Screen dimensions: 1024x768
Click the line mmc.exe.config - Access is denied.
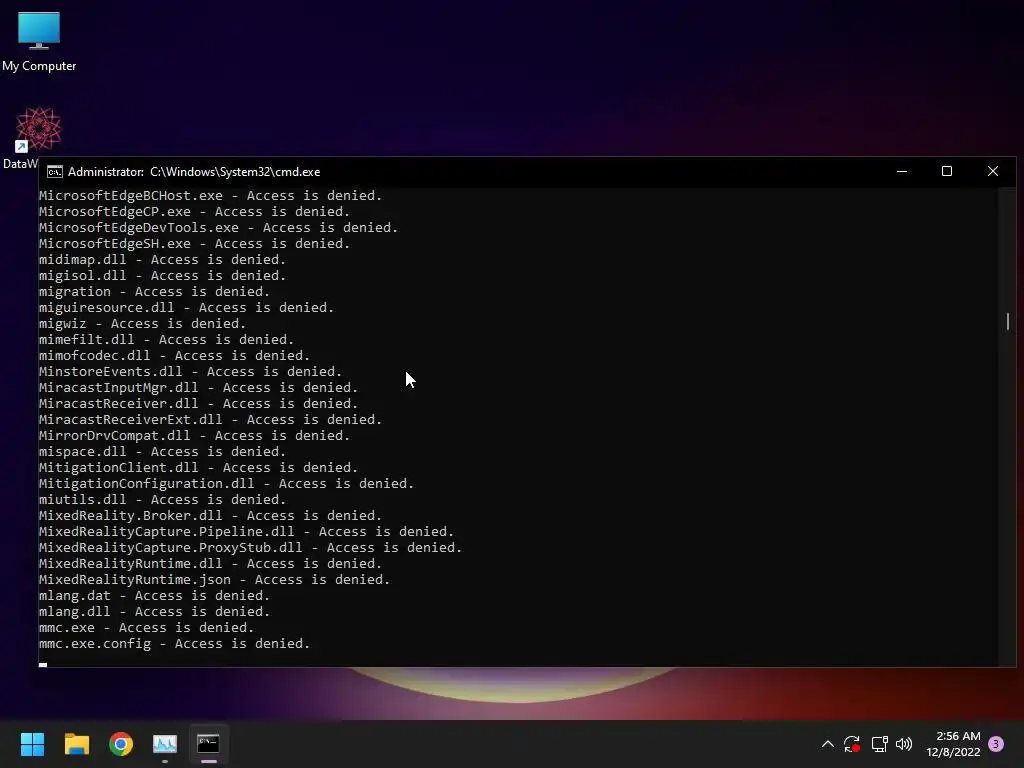(x=174, y=643)
